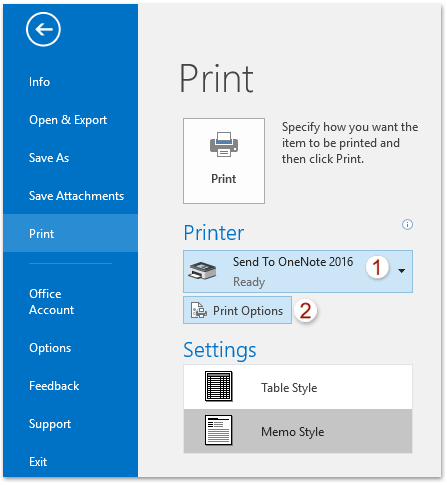Select the Memo Style icon

click(219, 430)
